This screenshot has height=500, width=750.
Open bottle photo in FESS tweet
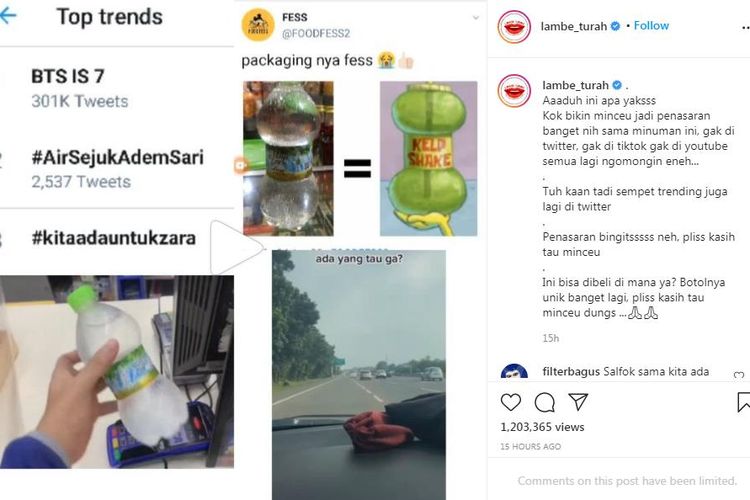(288, 158)
